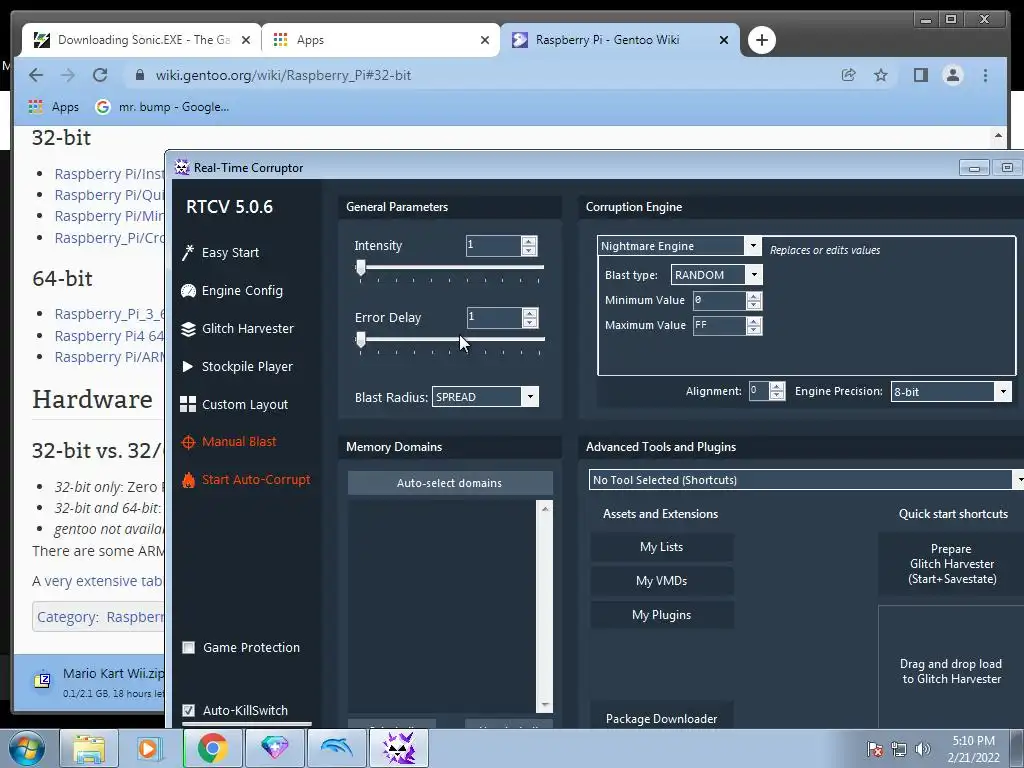Increase the Alignment stepper

coord(776,387)
